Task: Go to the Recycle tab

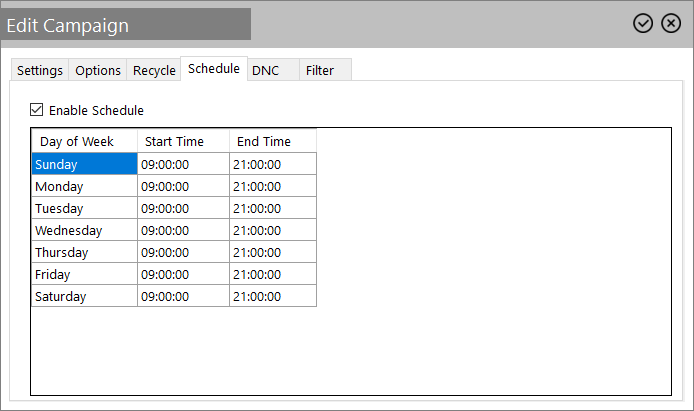Action: 154,70
